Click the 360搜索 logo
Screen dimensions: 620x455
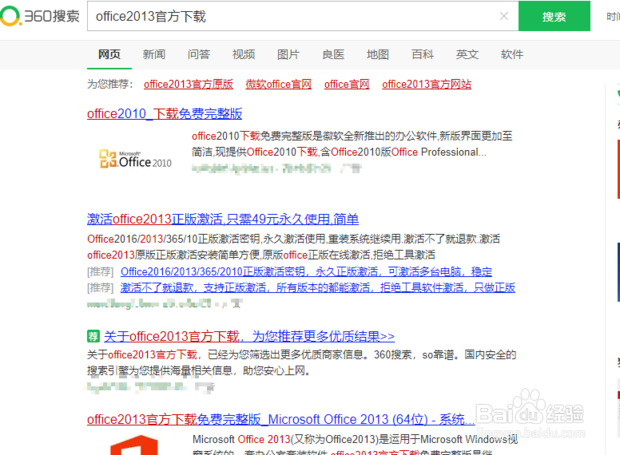click(x=40, y=16)
